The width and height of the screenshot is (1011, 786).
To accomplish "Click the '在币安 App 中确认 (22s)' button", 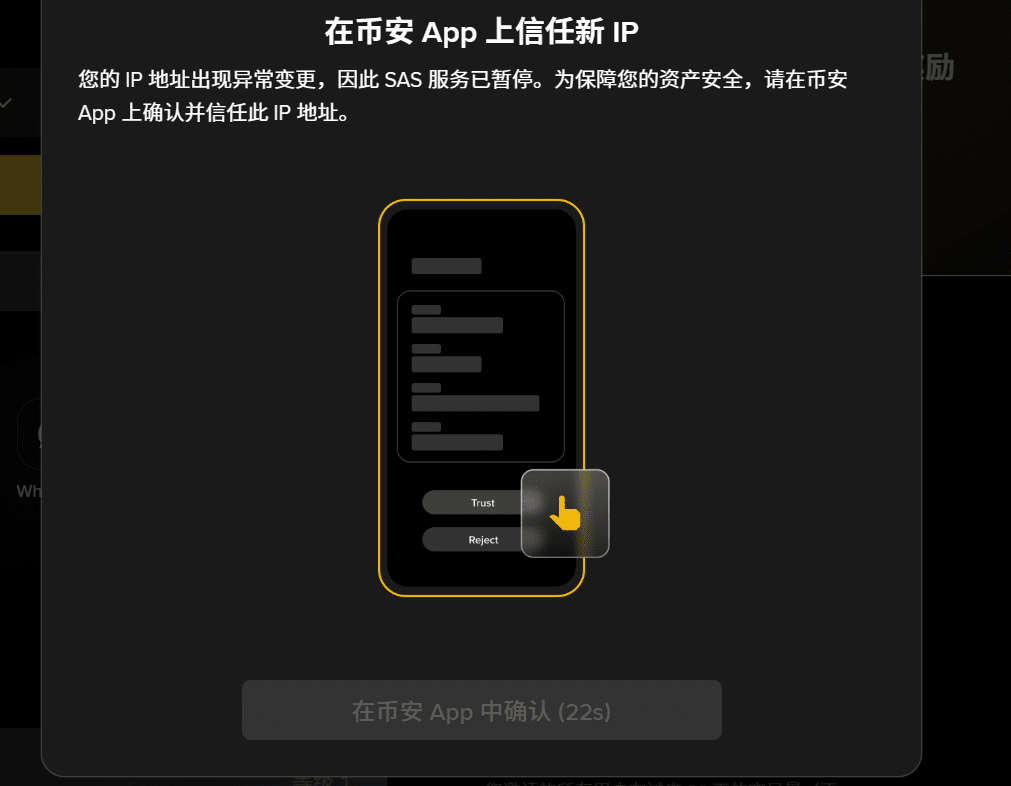I will [x=482, y=710].
